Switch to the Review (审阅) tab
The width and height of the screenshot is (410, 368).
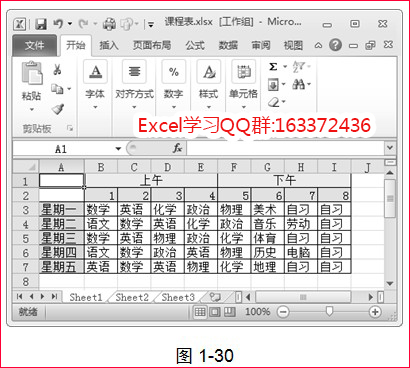click(261, 45)
